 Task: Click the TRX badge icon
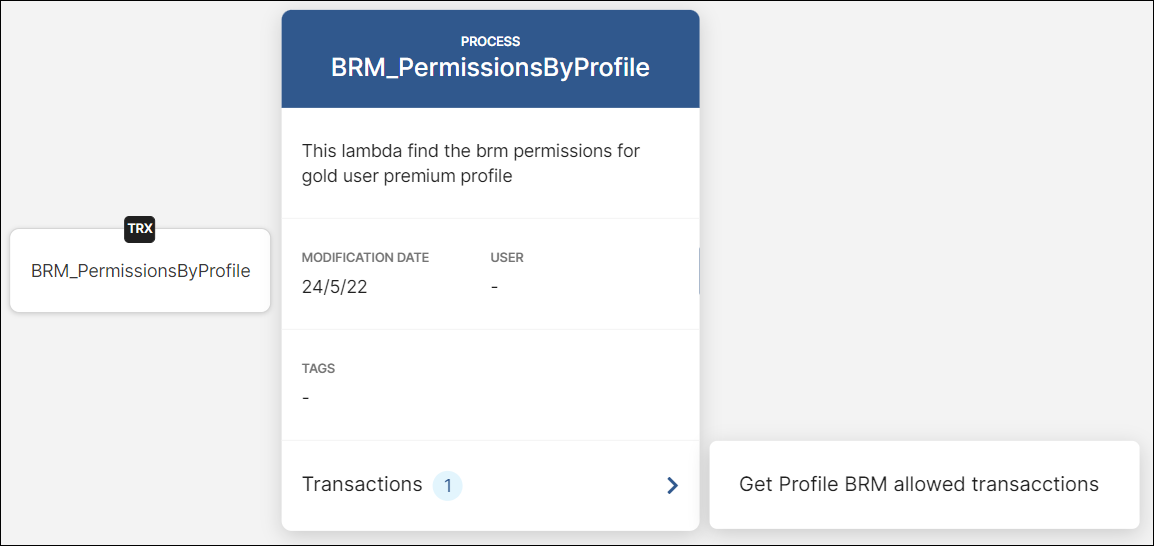click(x=140, y=229)
